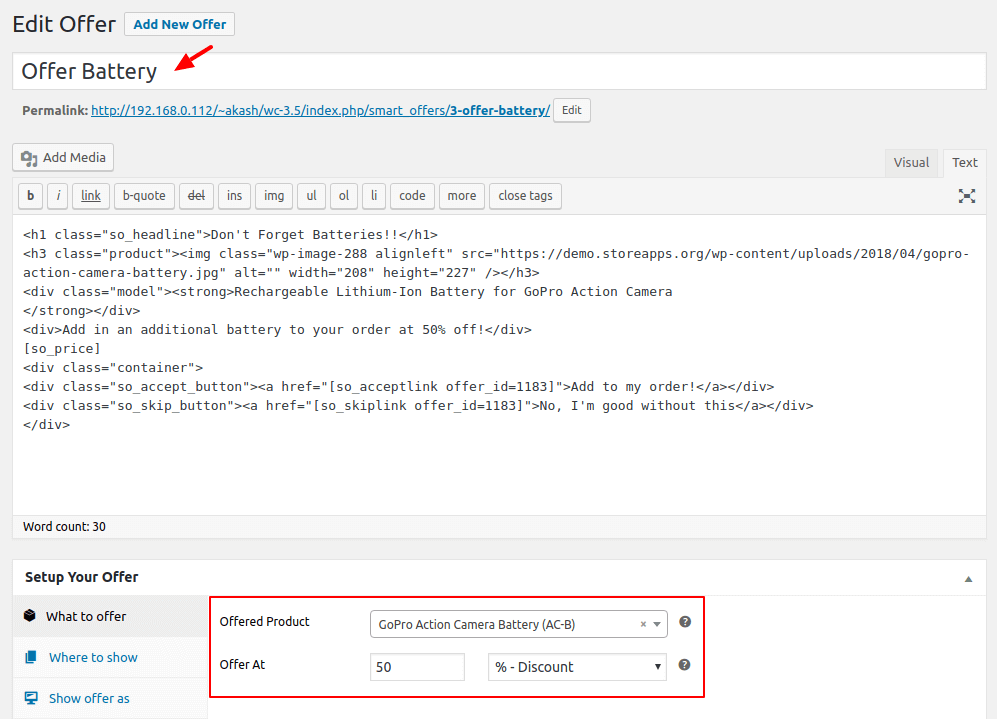Click the so_skip_button code line
This screenshot has width=997, height=719.
(x=418, y=406)
